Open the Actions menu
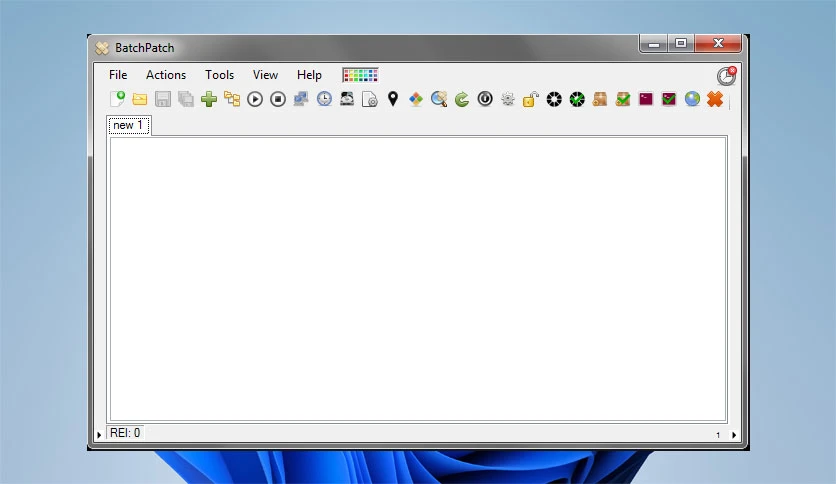The width and height of the screenshot is (836, 484). point(166,75)
